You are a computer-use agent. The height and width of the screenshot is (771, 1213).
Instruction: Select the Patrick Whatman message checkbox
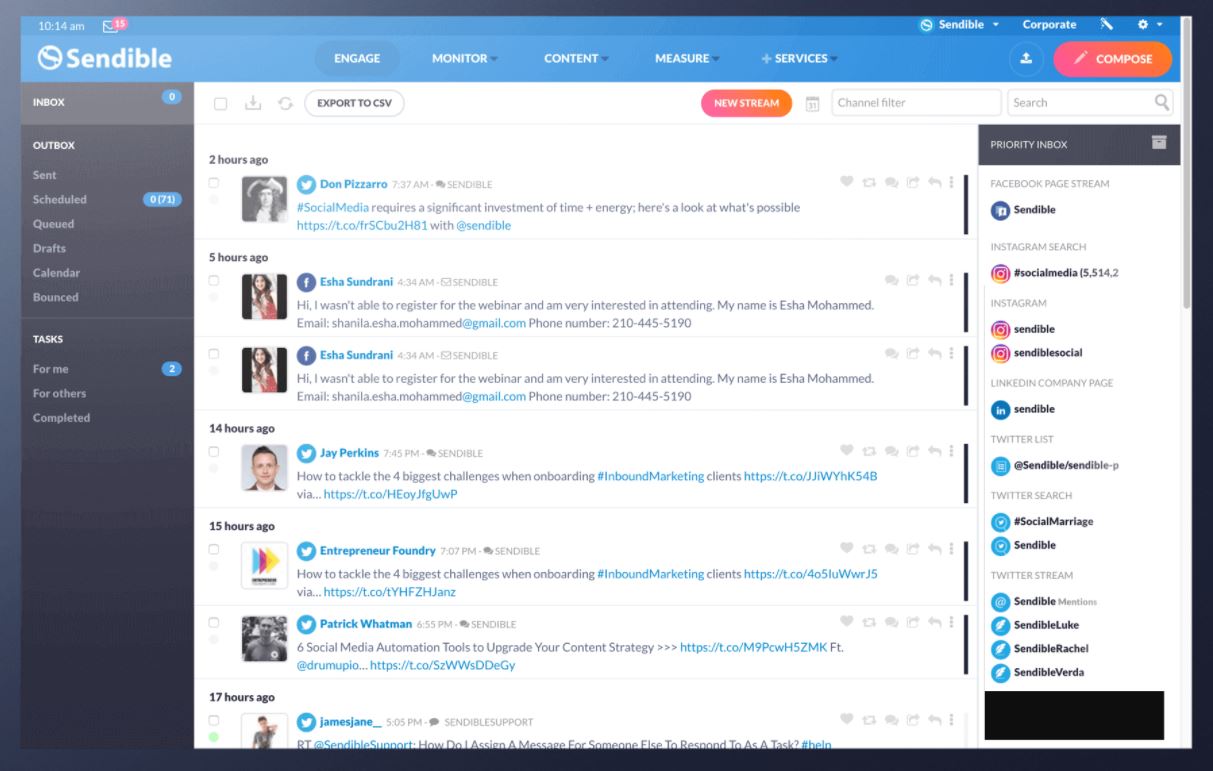[214, 623]
